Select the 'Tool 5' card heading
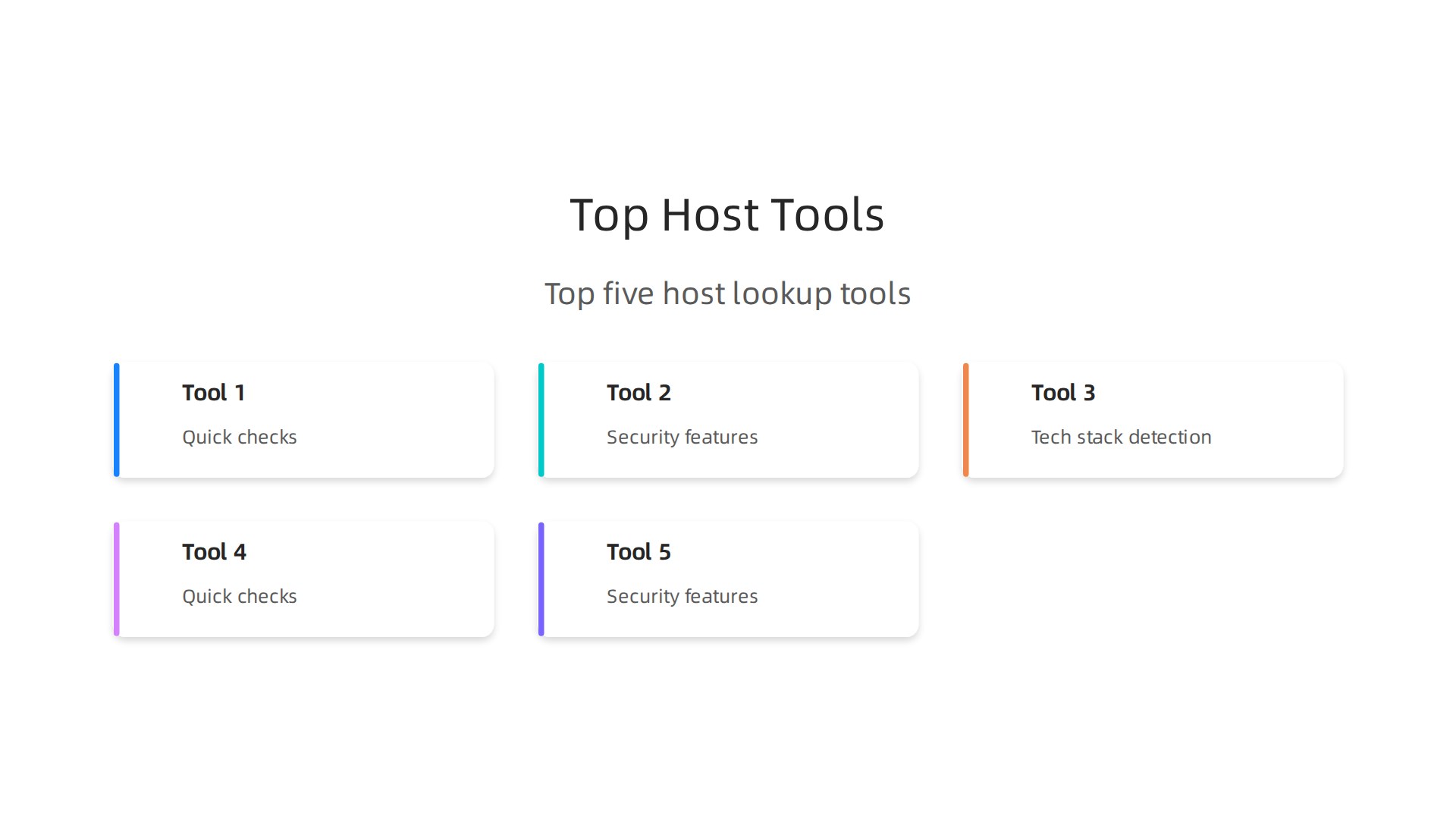The image size is (1456, 819). (x=639, y=552)
